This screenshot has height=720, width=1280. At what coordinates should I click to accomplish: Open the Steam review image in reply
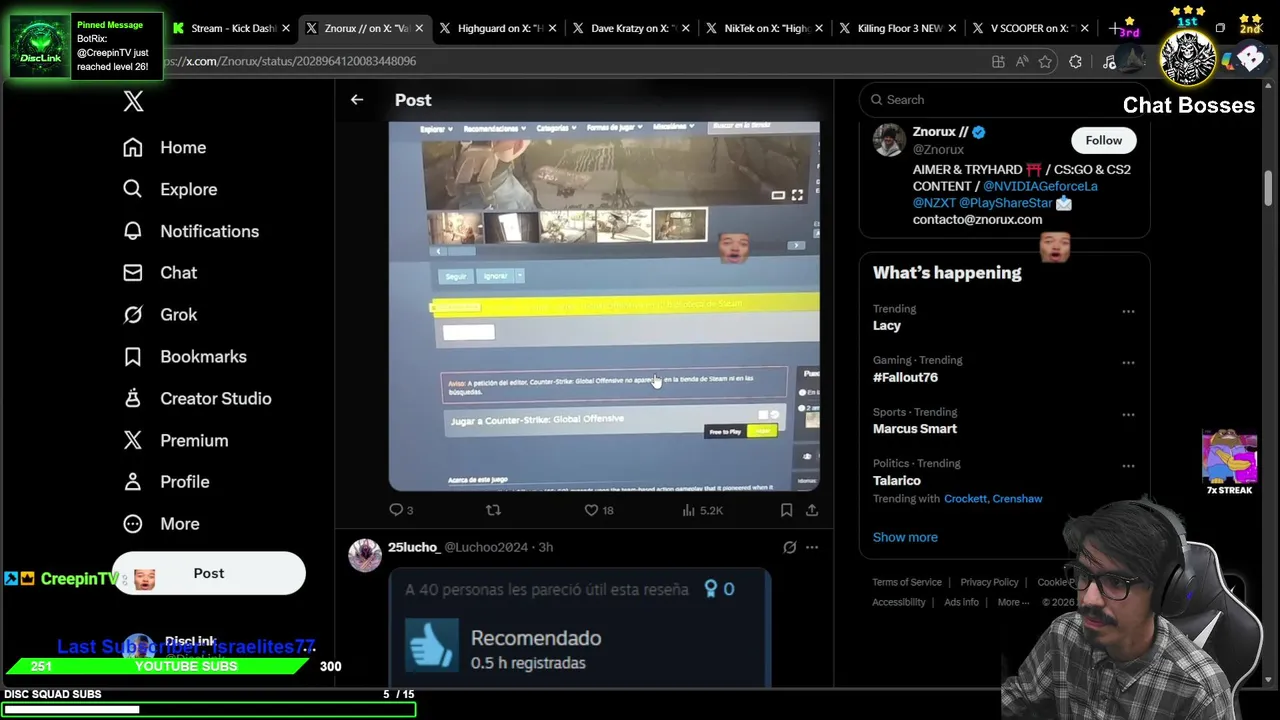point(580,628)
